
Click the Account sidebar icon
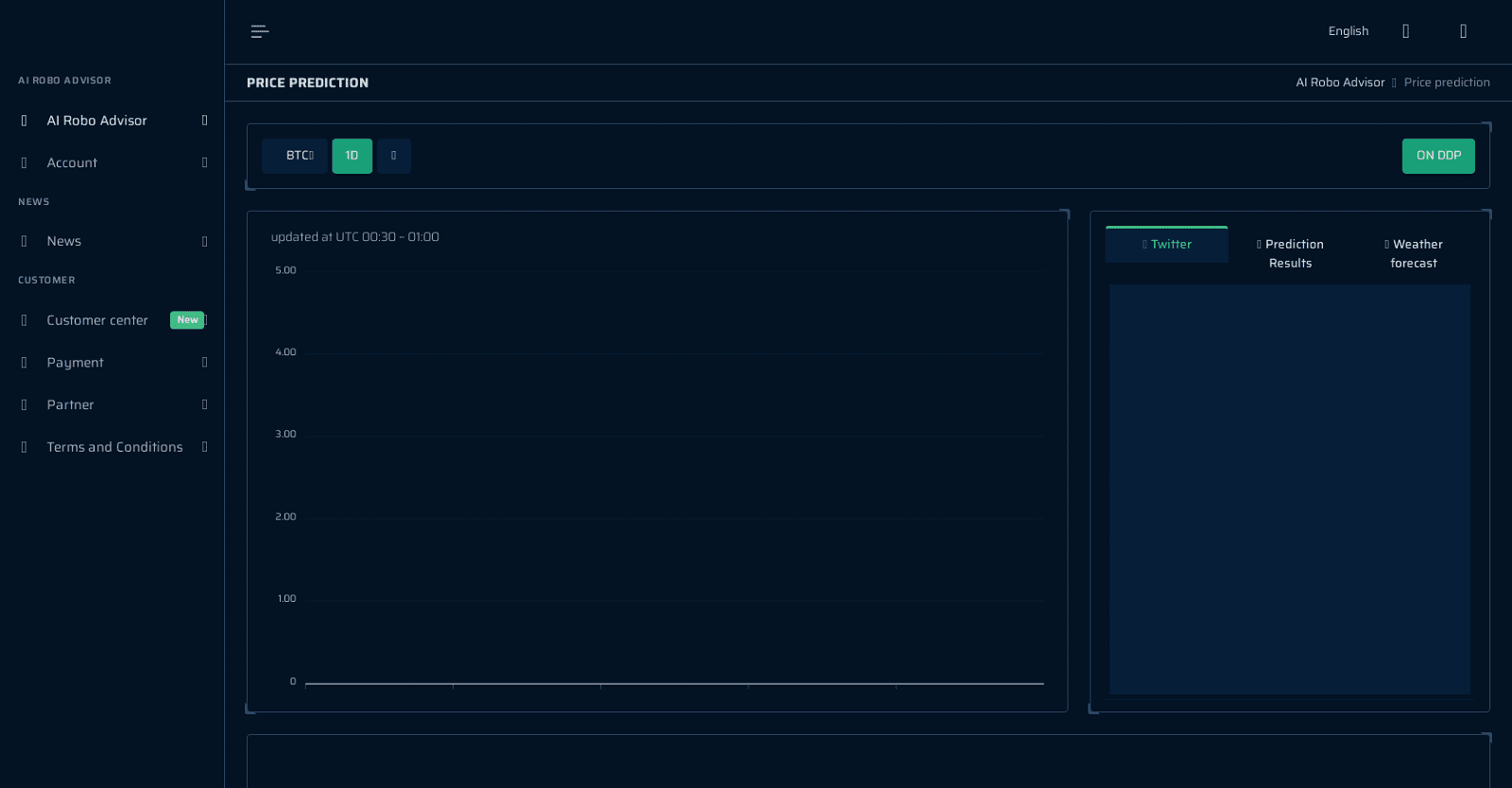[24, 163]
